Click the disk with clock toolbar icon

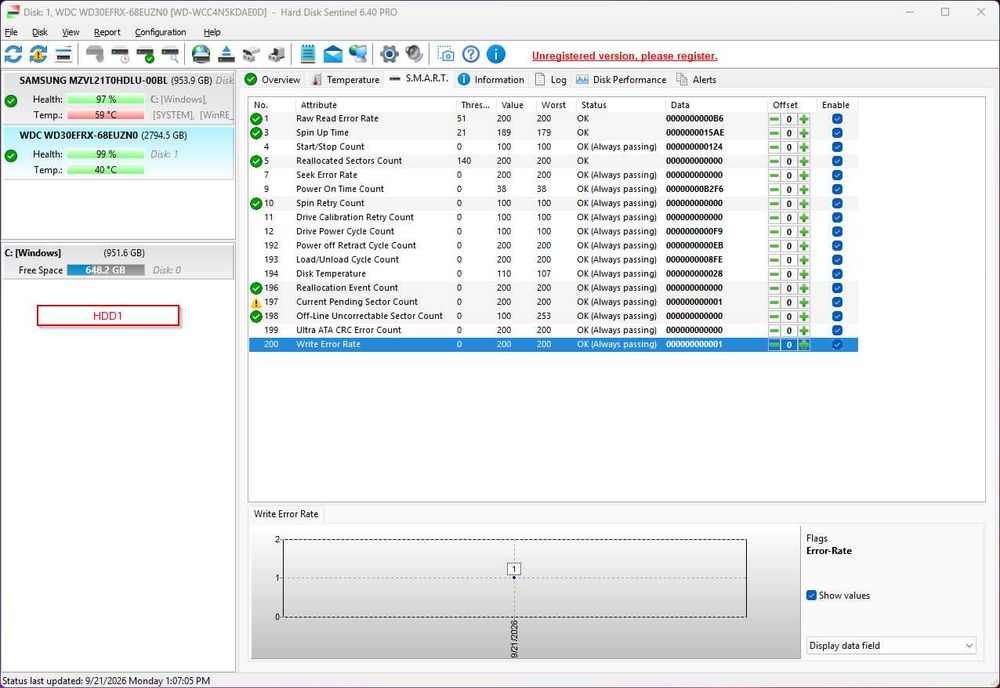(120, 54)
